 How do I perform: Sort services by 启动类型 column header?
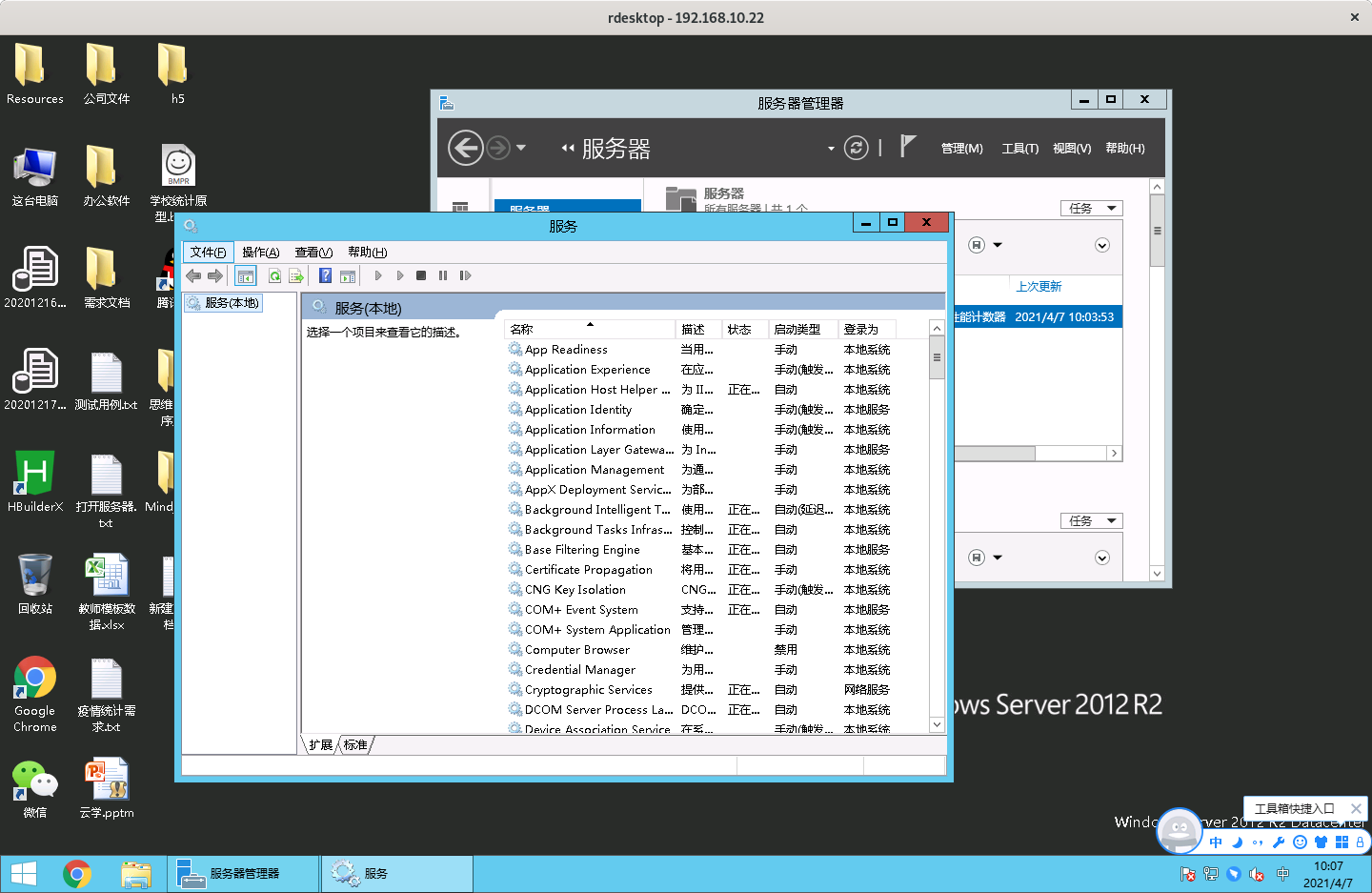[x=797, y=329]
